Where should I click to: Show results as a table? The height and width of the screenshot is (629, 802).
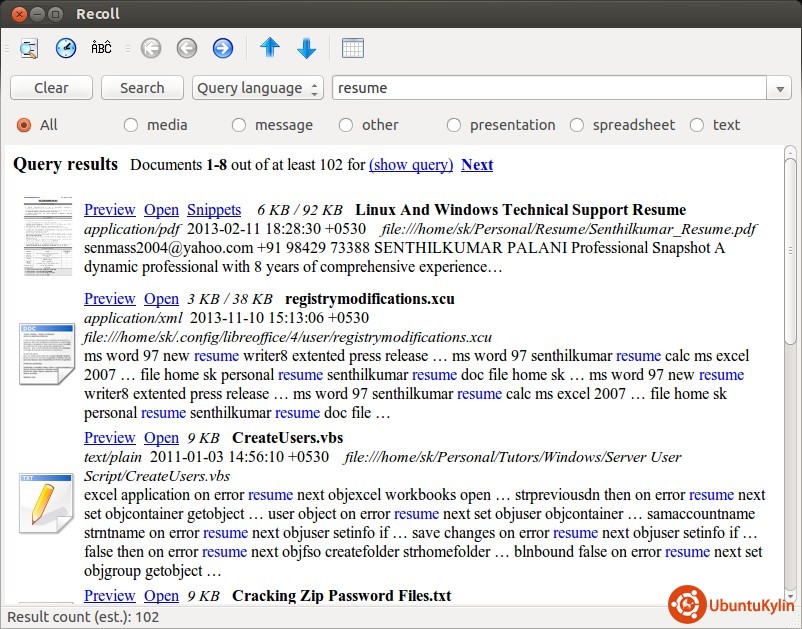coord(352,48)
